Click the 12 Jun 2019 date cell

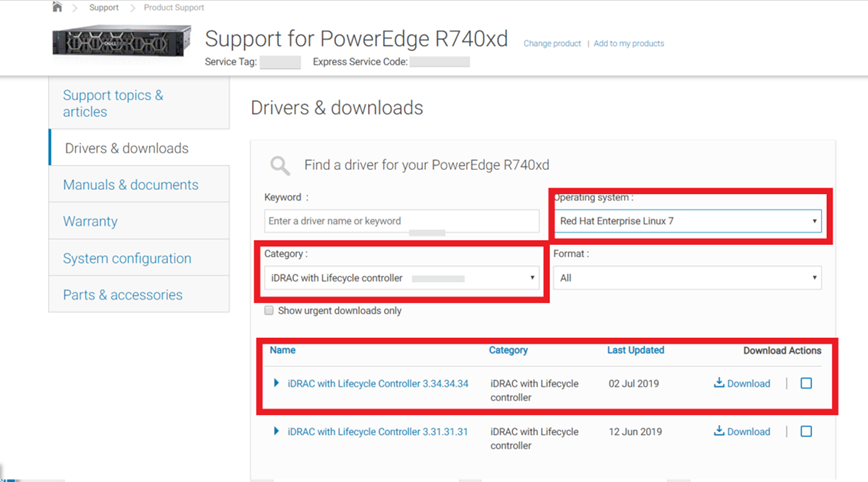(x=635, y=432)
